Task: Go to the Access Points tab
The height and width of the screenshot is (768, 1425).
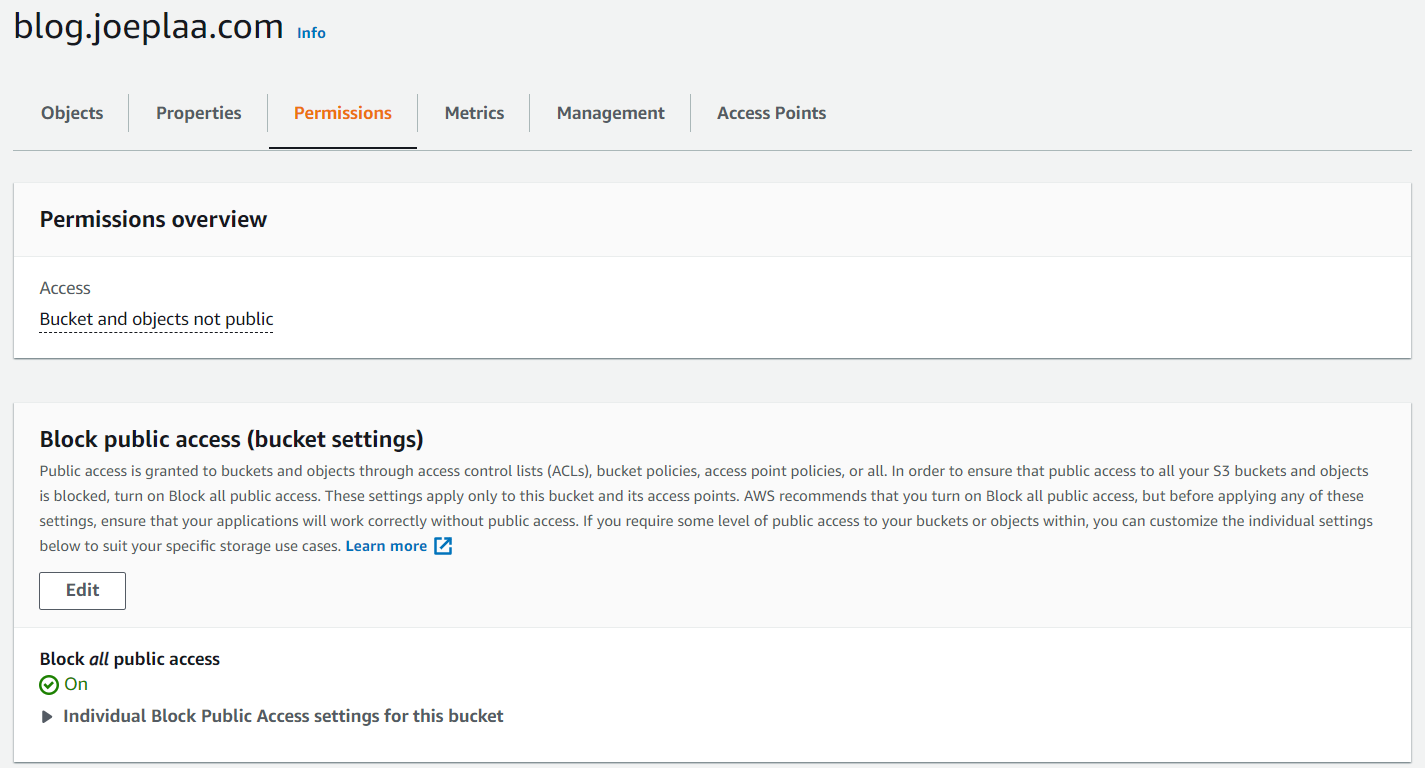Action: point(772,113)
